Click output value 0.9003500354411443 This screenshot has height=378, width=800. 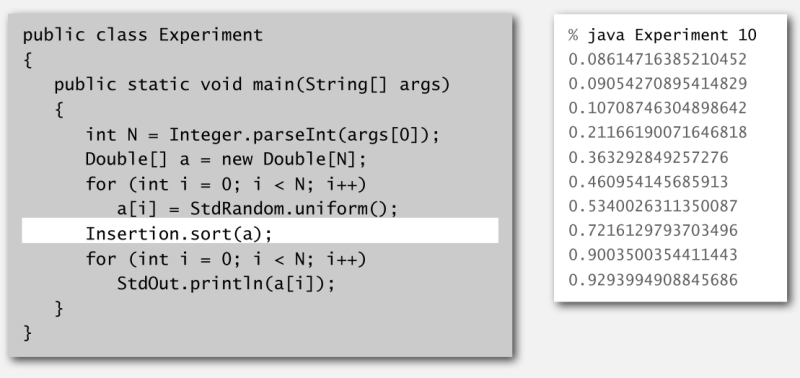pos(653,255)
